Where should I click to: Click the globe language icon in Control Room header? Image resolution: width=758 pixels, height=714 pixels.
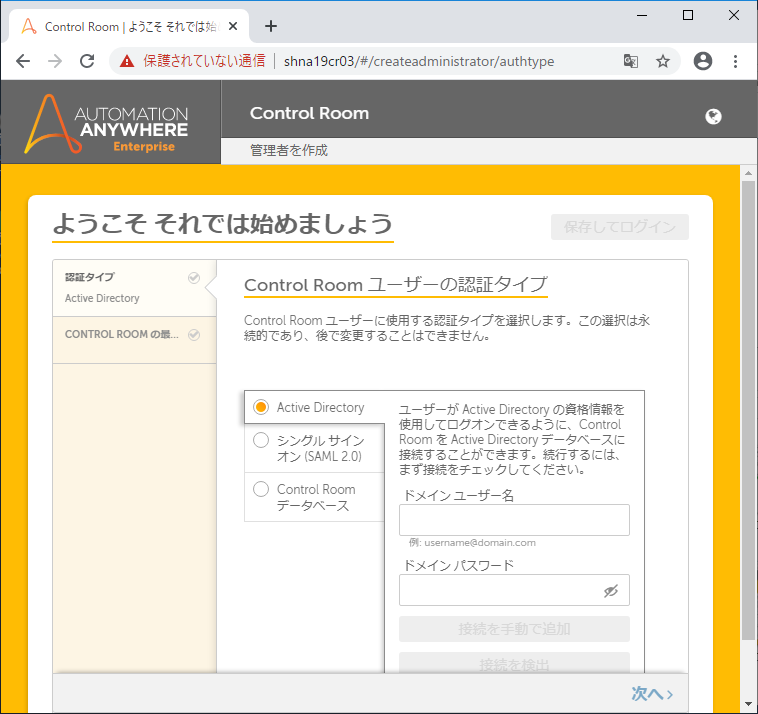713,117
